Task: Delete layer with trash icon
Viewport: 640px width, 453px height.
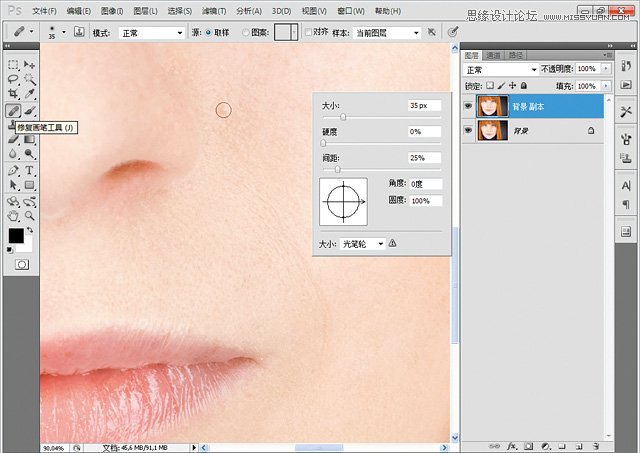Action: [596, 446]
